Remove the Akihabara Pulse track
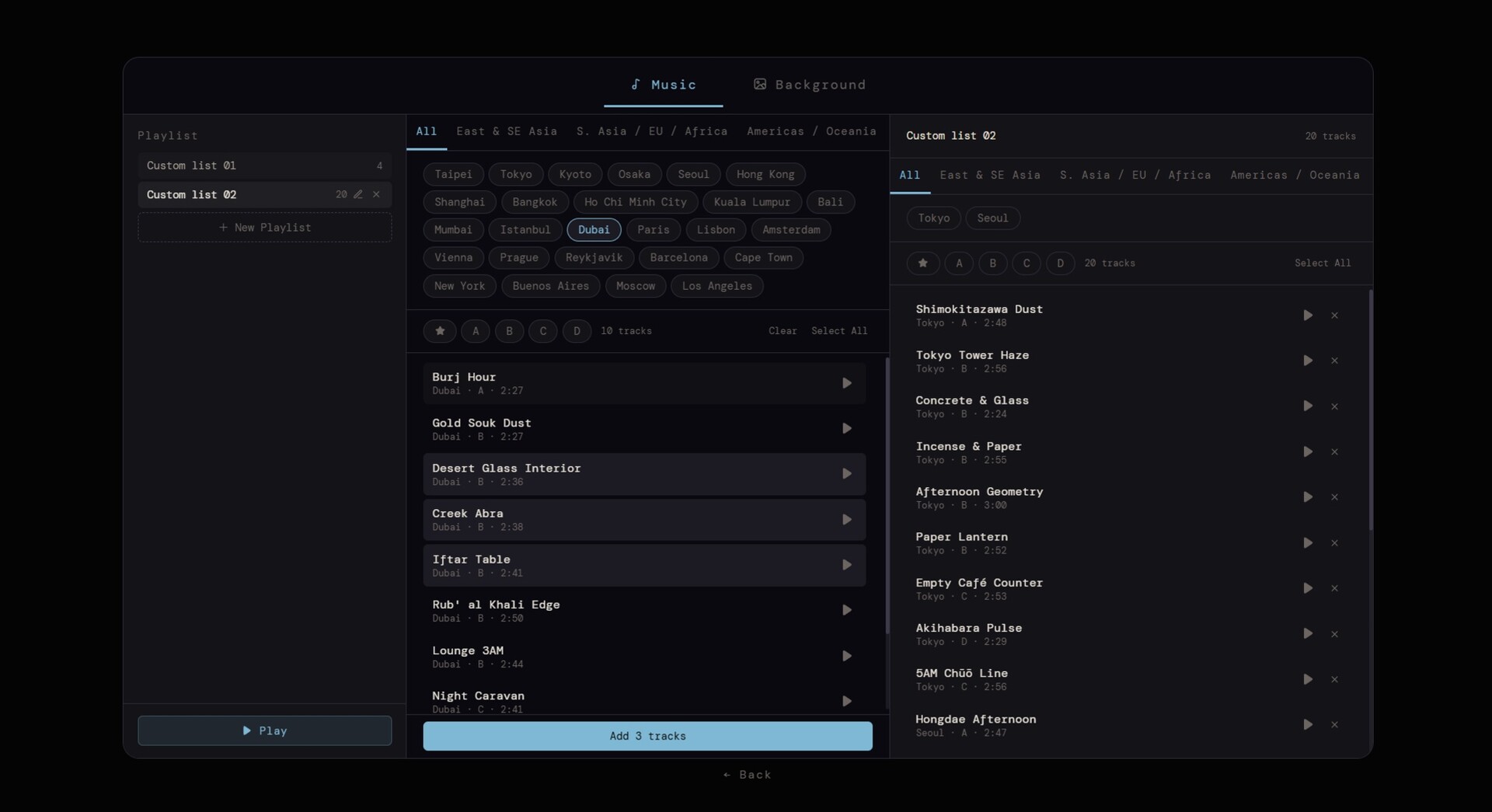This screenshot has width=1492, height=812. [x=1334, y=634]
